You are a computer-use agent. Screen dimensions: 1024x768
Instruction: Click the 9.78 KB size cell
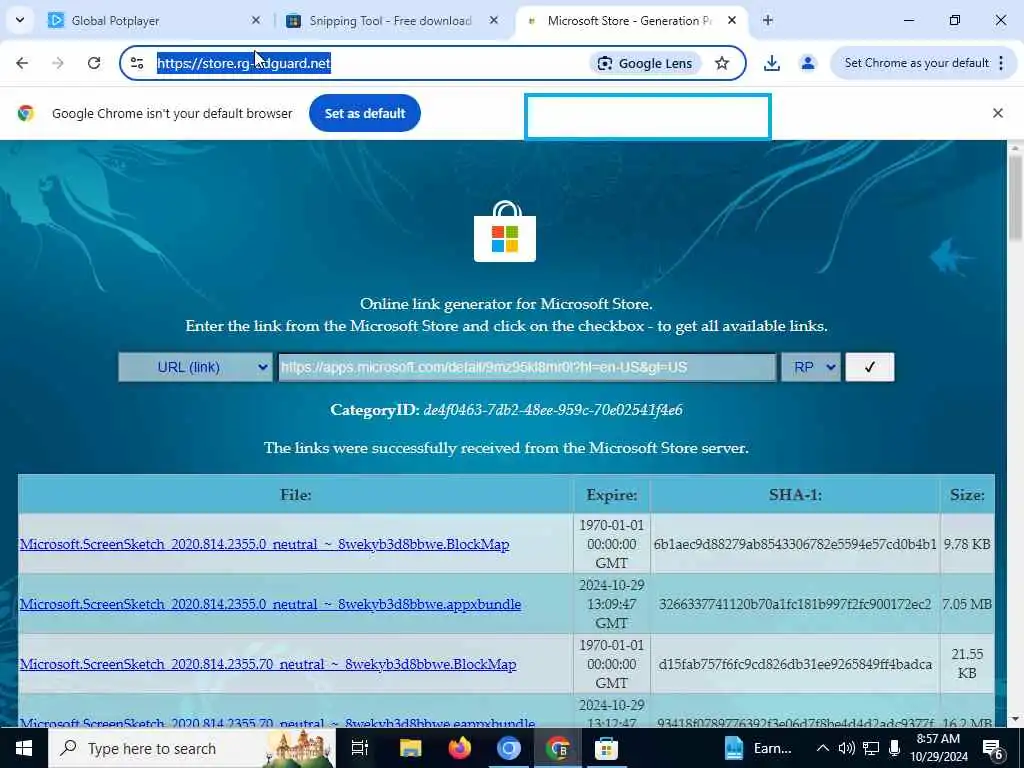[967, 544]
